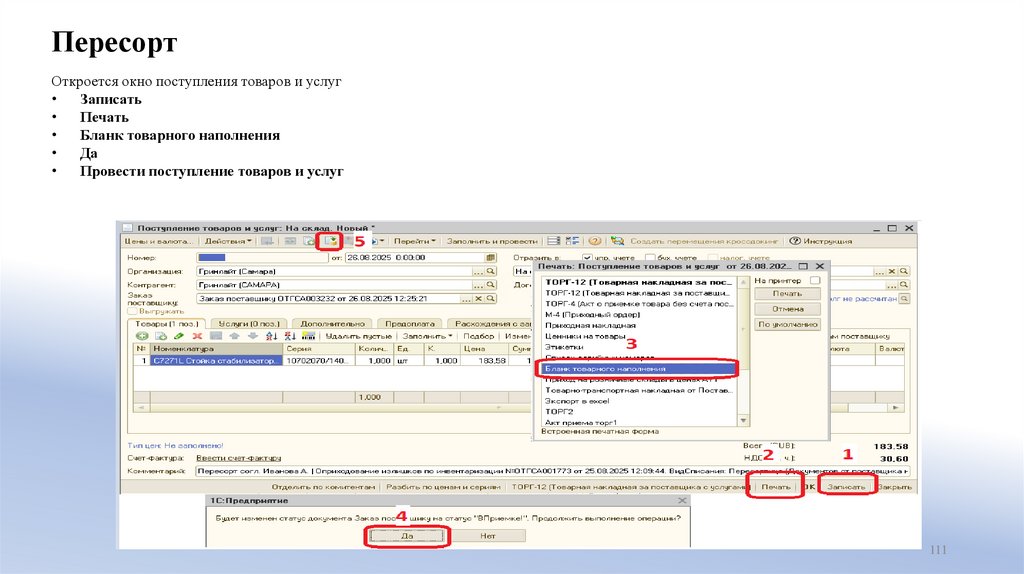
Task: Toggle the Выгружать checkbox
Action: pos(132,311)
